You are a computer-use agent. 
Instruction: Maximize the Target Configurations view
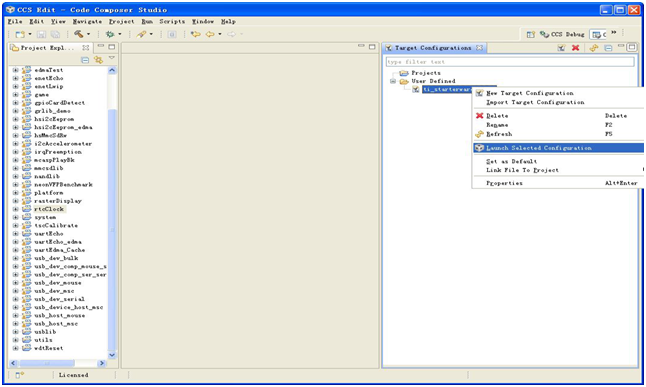pos(632,47)
